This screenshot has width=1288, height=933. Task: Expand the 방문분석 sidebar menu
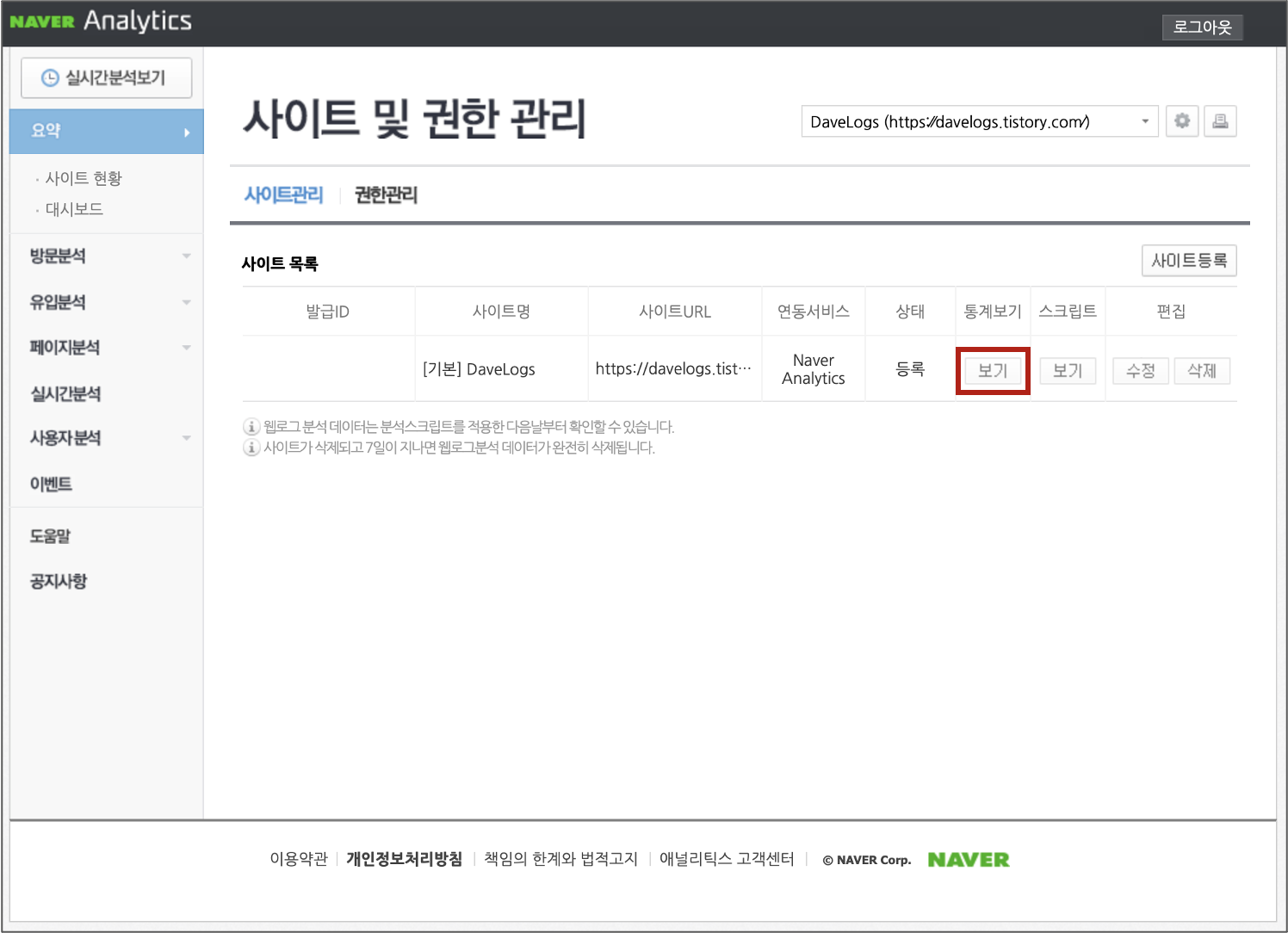107,256
